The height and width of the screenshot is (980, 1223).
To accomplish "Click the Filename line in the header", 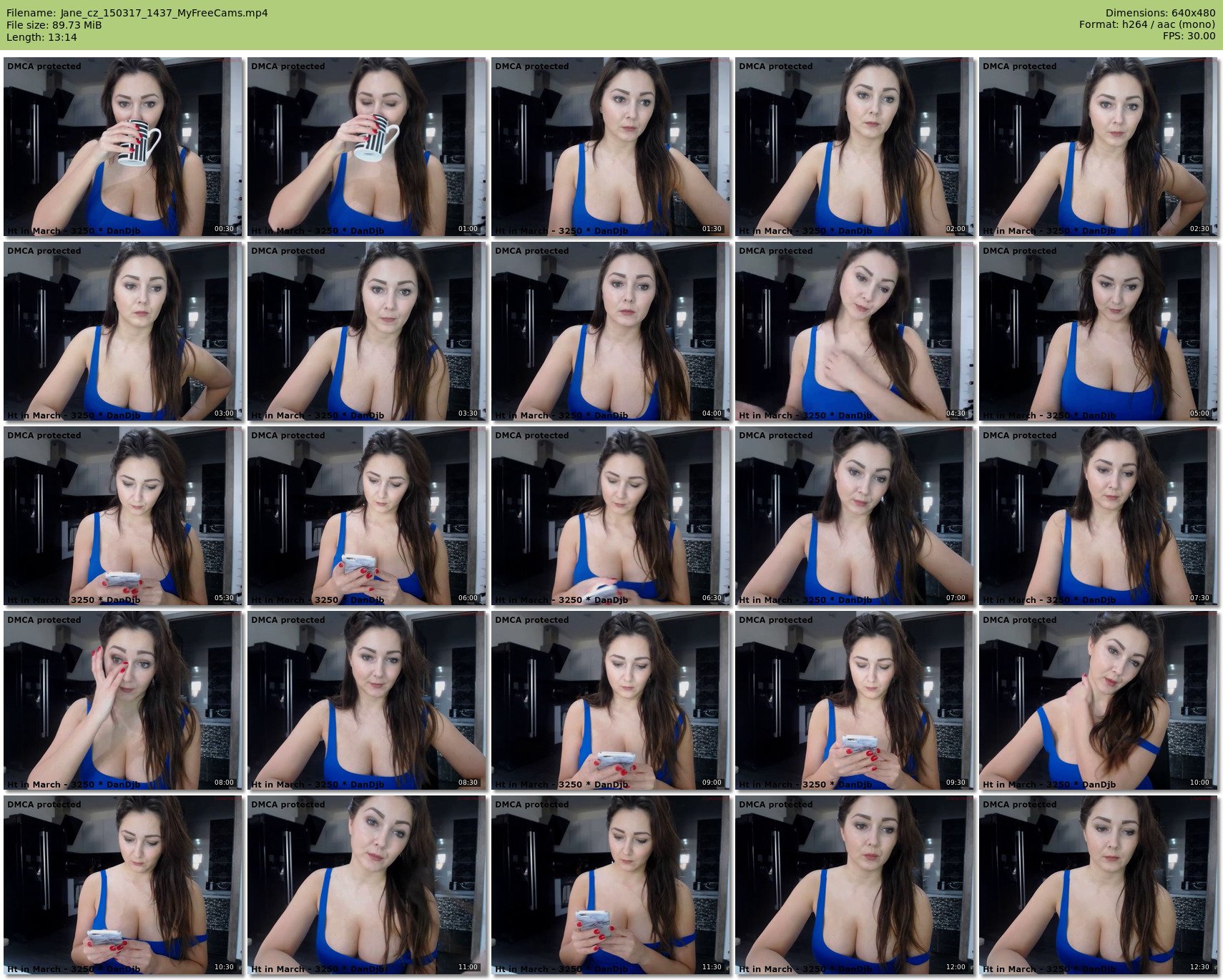I will click(x=137, y=13).
